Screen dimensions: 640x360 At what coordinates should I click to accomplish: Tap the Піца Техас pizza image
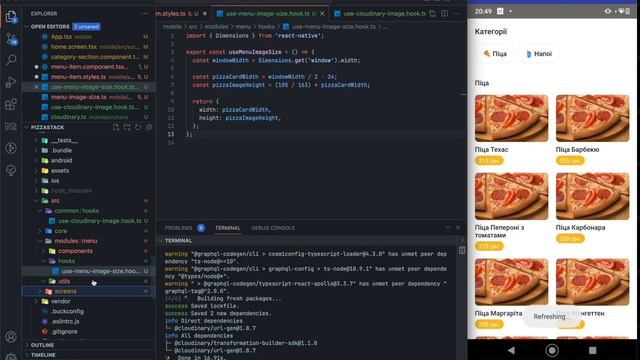click(511, 118)
